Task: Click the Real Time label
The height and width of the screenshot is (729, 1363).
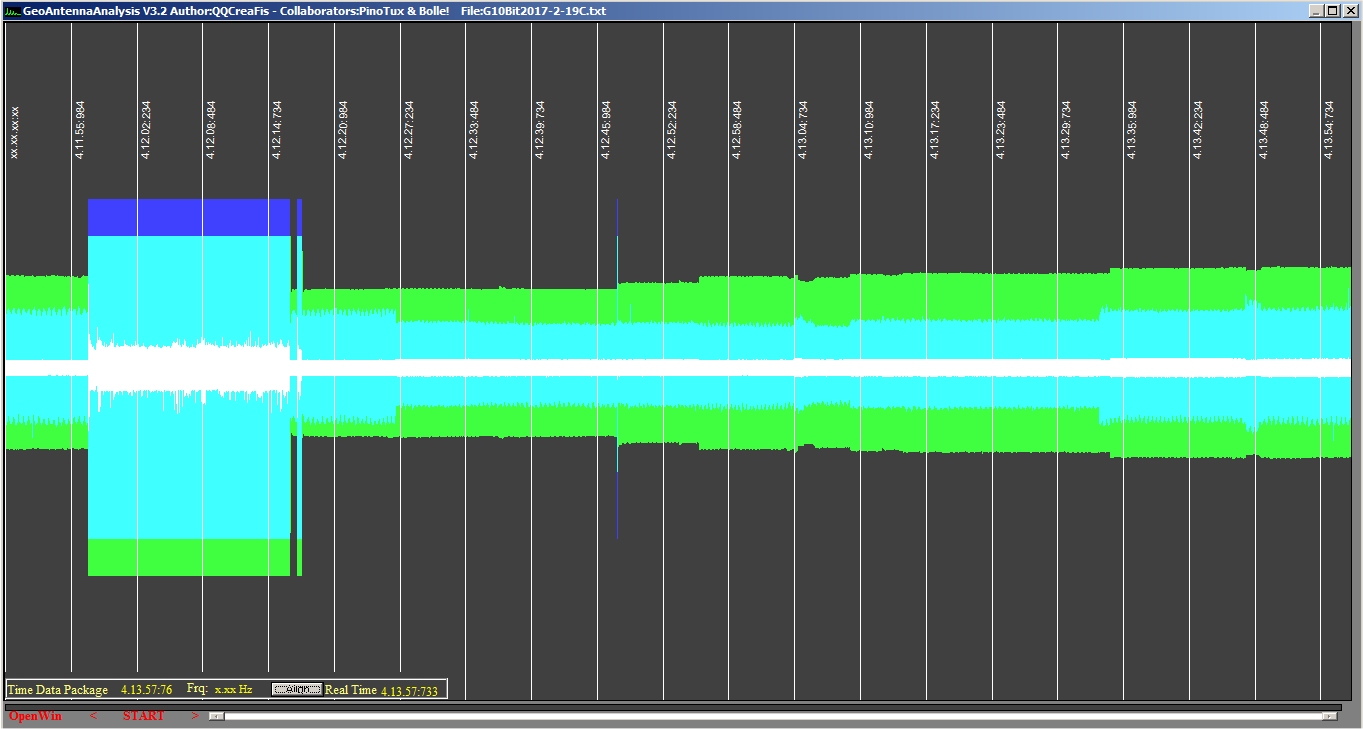Action: click(351, 690)
